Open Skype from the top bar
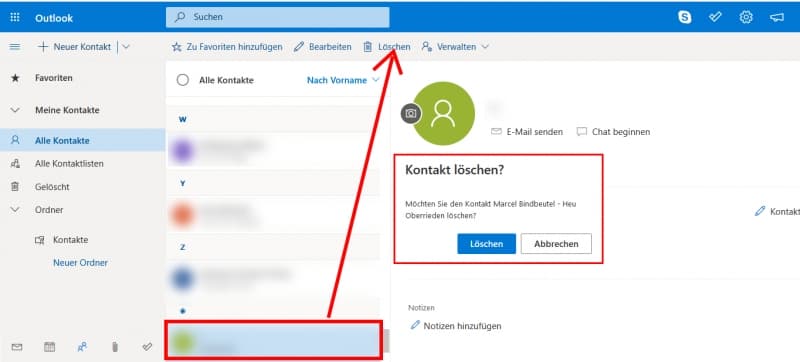 [x=685, y=17]
